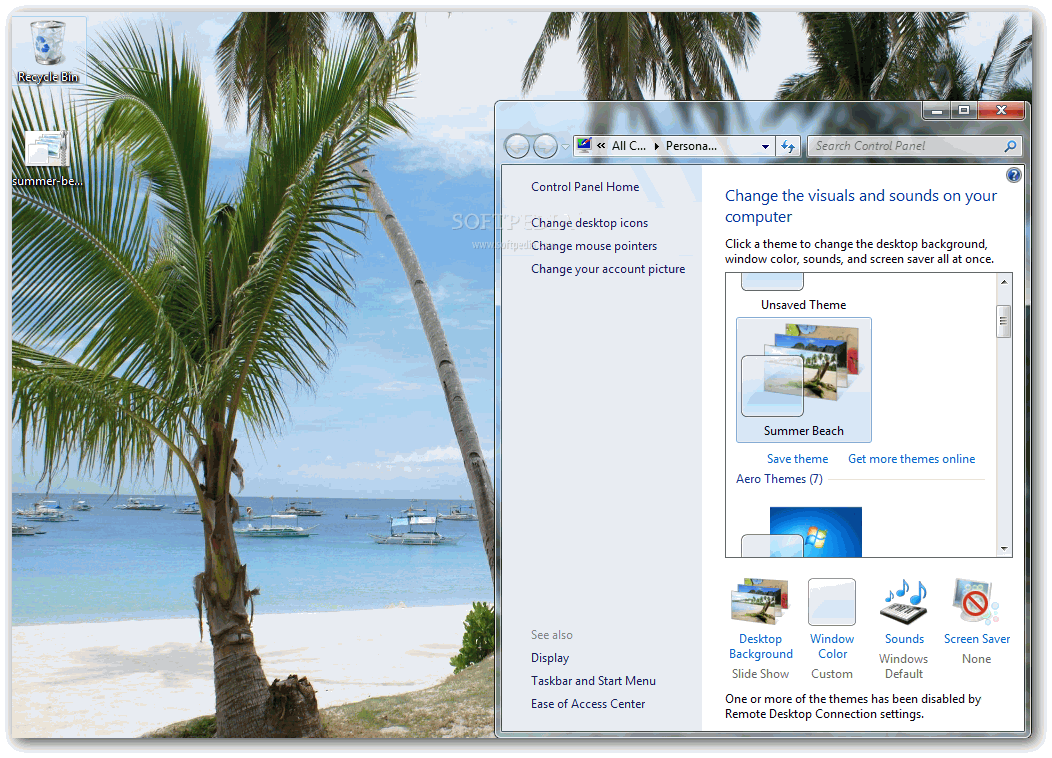
Task: Open Ease of Access Center link
Action: point(588,704)
